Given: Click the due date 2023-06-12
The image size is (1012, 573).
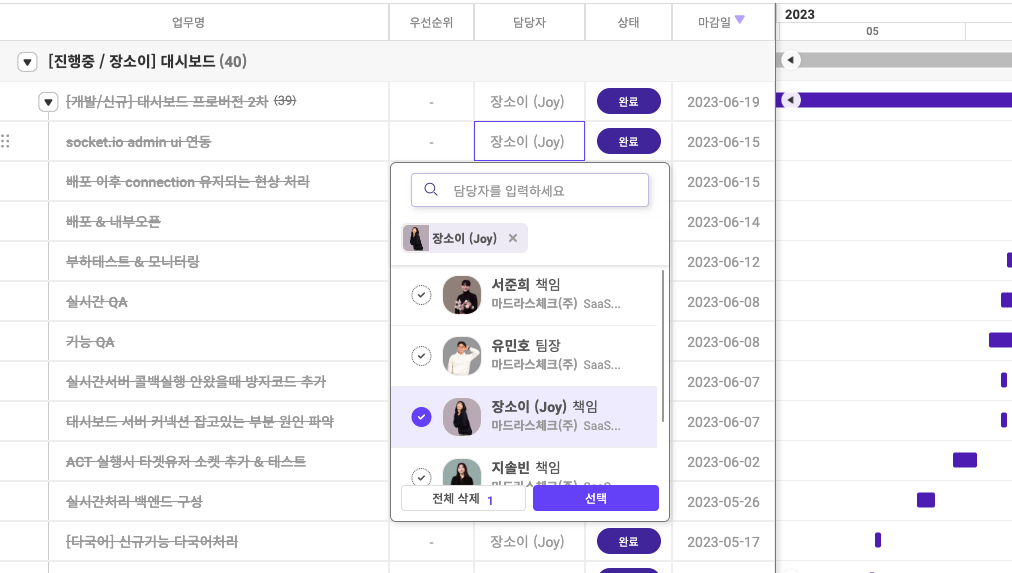Looking at the screenshot, I should [x=724, y=262].
